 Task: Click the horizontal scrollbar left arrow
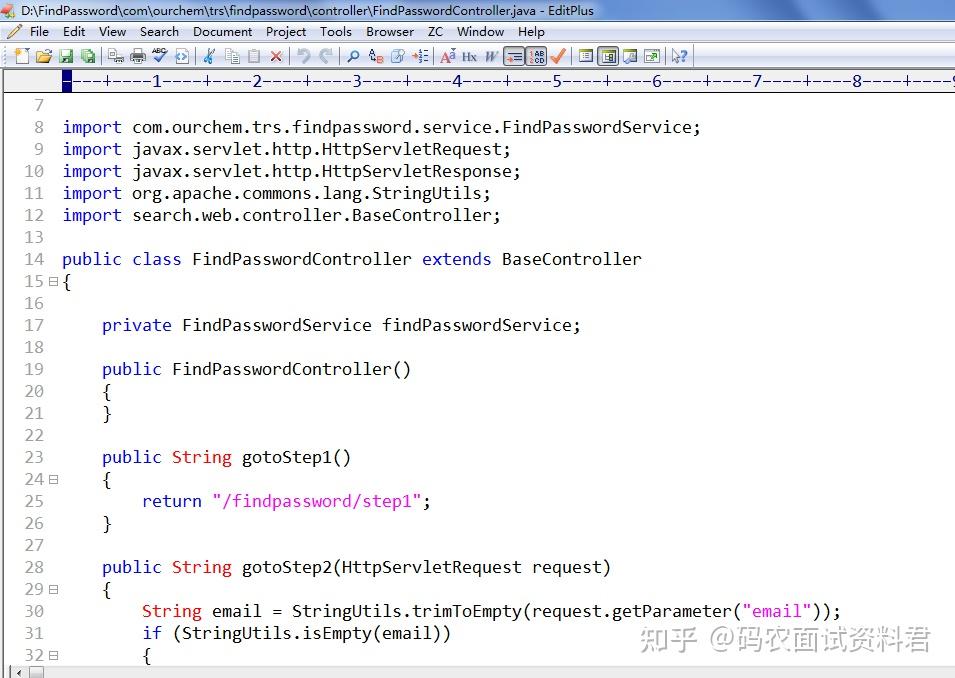19,673
